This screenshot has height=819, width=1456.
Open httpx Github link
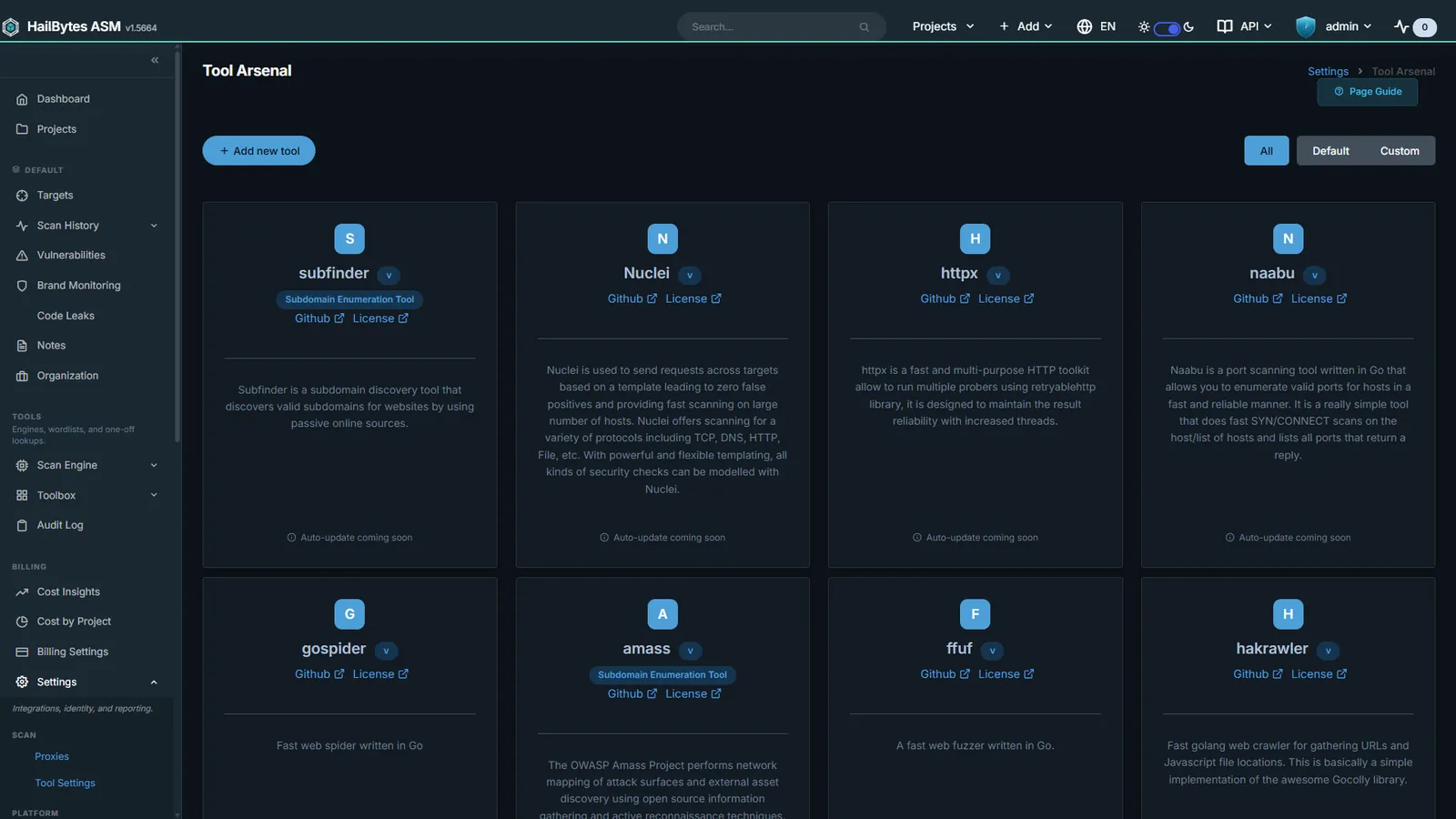click(945, 298)
